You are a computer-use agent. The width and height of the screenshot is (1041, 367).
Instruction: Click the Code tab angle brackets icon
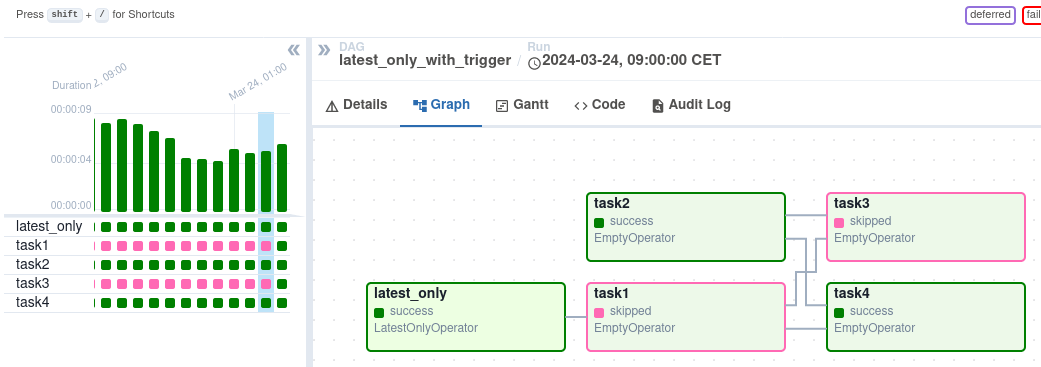tap(580, 106)
